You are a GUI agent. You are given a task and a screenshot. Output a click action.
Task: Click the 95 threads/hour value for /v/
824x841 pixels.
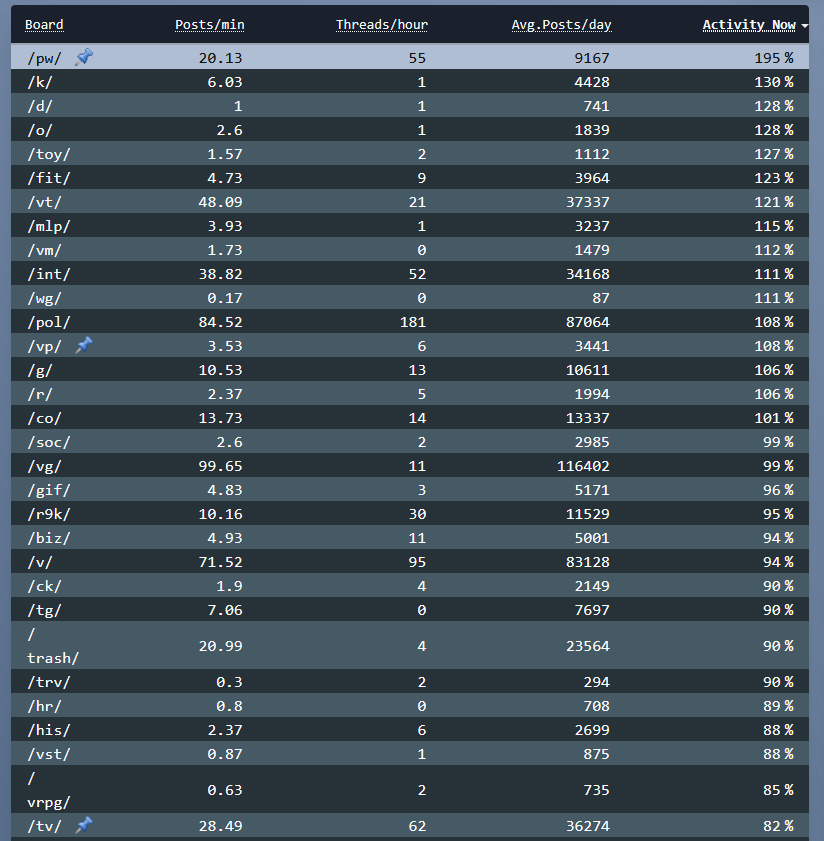tap(417, 562)
